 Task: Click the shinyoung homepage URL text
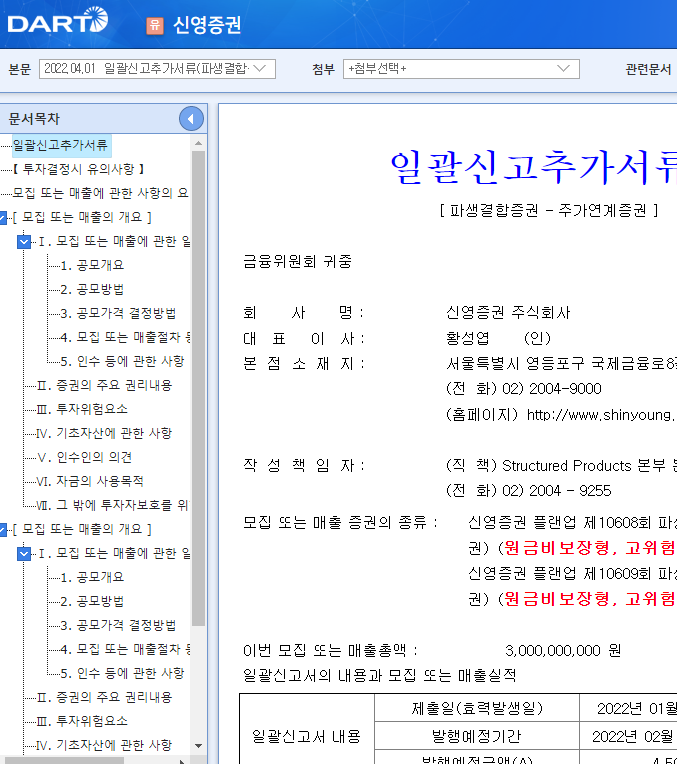[601, 415]
